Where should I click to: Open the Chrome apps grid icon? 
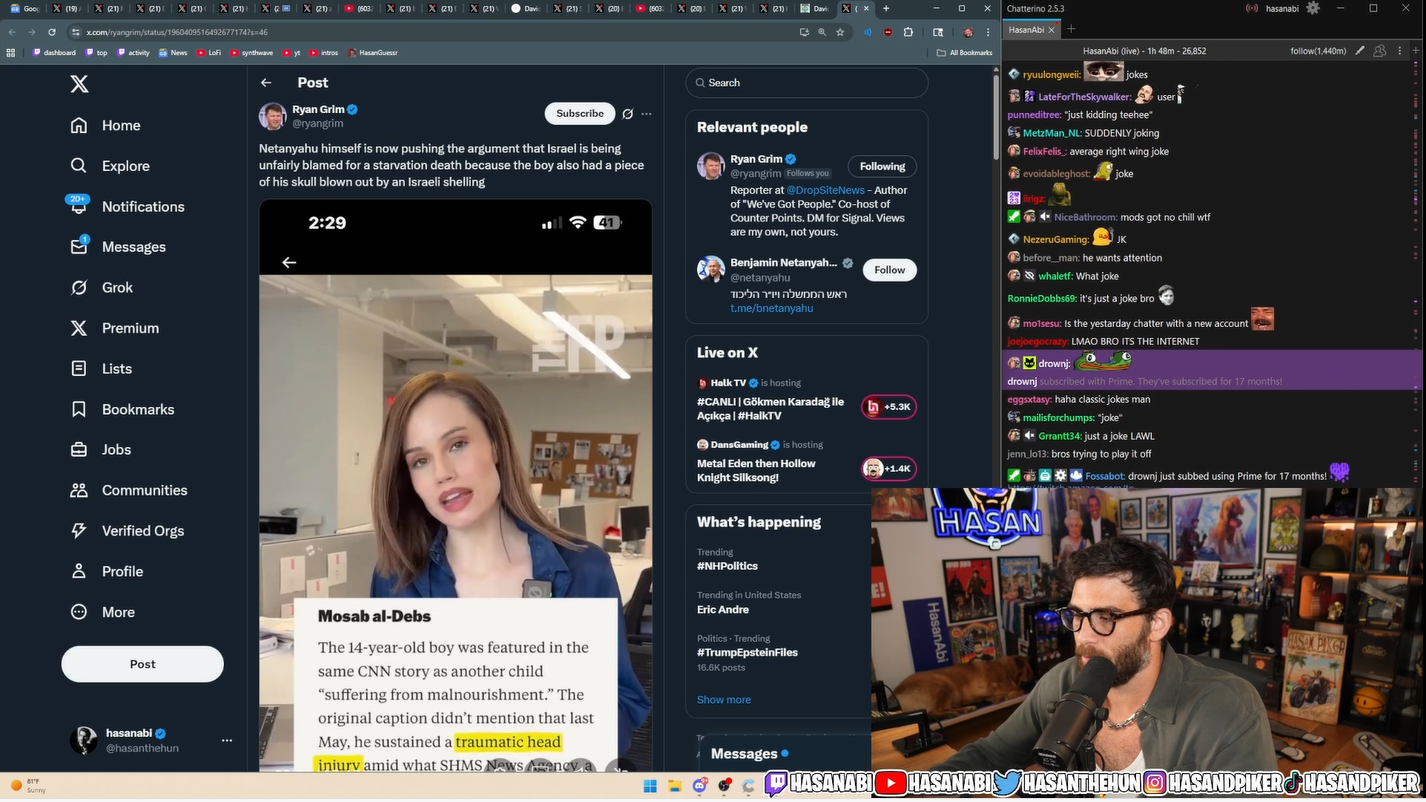(11, 52)
